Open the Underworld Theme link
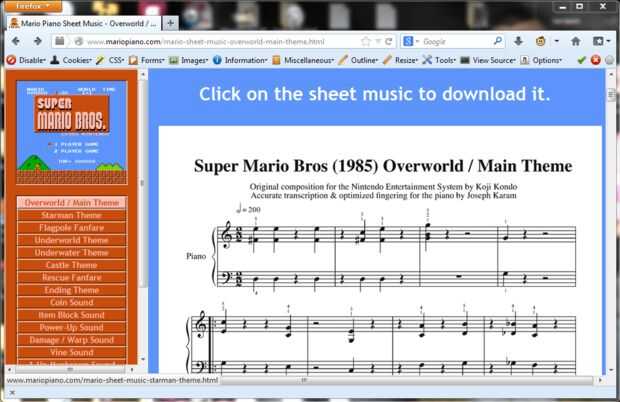This screenshot has height=402, width=620. click(x=72, y=240)
